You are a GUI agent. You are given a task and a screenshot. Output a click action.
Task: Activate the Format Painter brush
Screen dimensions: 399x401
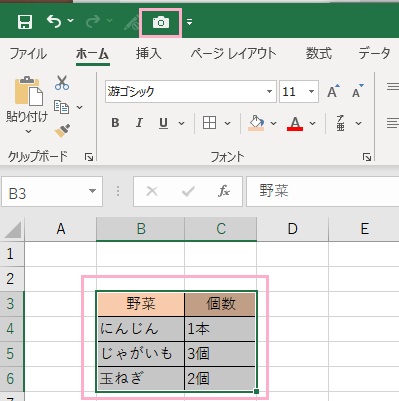tap(62, 131)
